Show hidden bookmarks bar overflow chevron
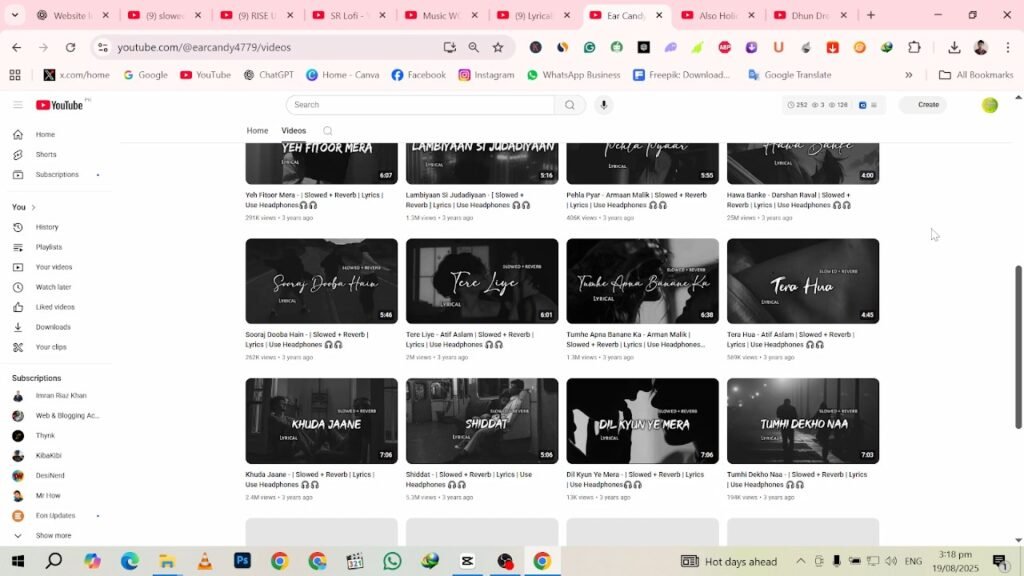1024x576 pixels. tap(908, 75)
